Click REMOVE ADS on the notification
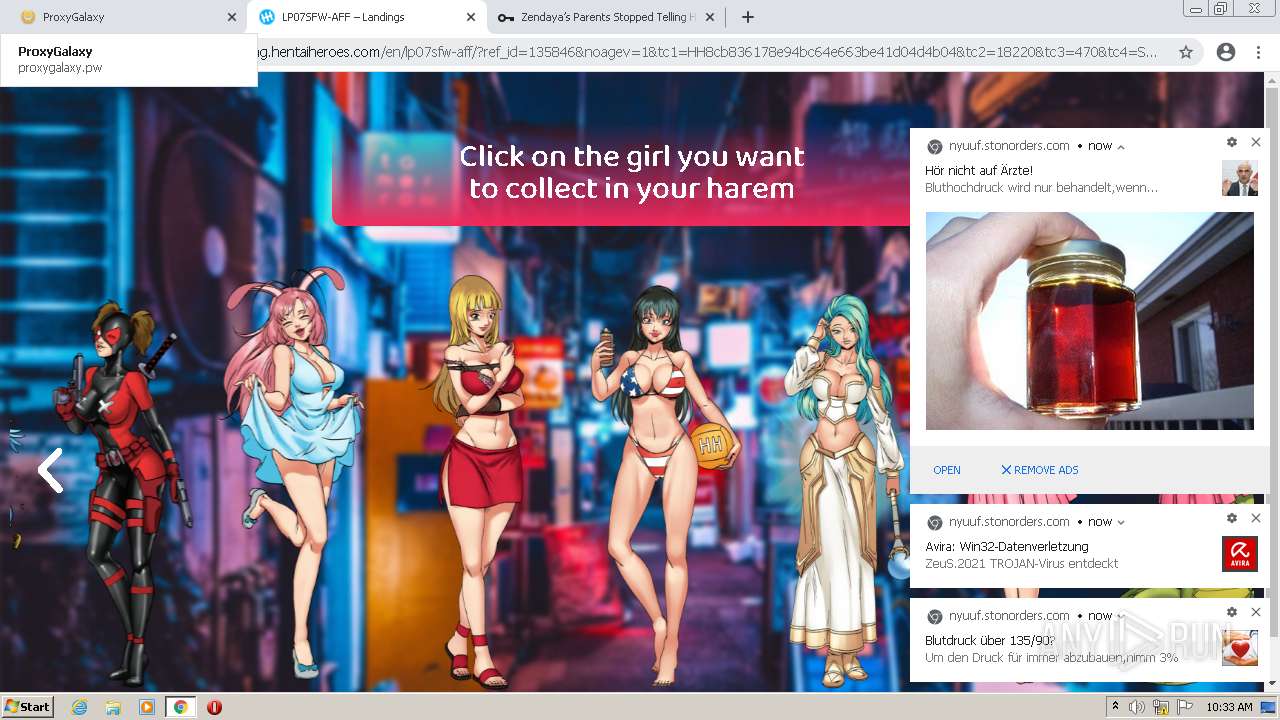This screenshot has width=1280, height=720. [x=1040, y=470]
